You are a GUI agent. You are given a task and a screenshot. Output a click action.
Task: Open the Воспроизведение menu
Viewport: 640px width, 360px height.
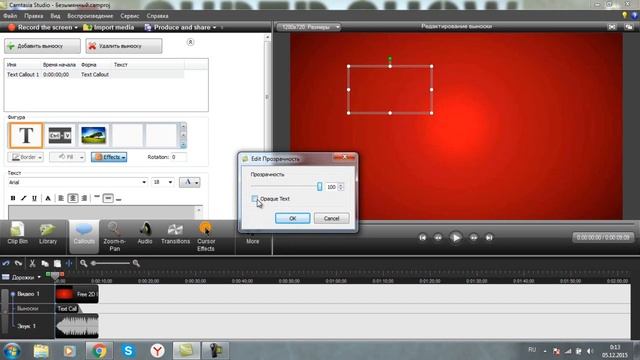[x=90, y=16]
